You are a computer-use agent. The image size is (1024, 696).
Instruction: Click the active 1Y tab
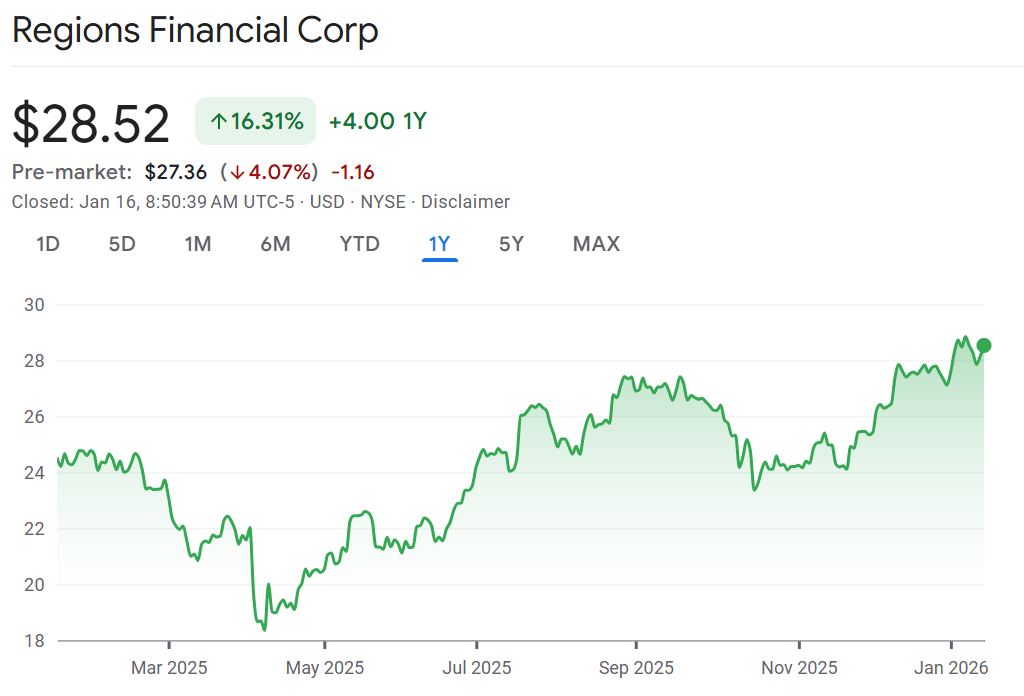pyautogui.click(x=440, y=244)
